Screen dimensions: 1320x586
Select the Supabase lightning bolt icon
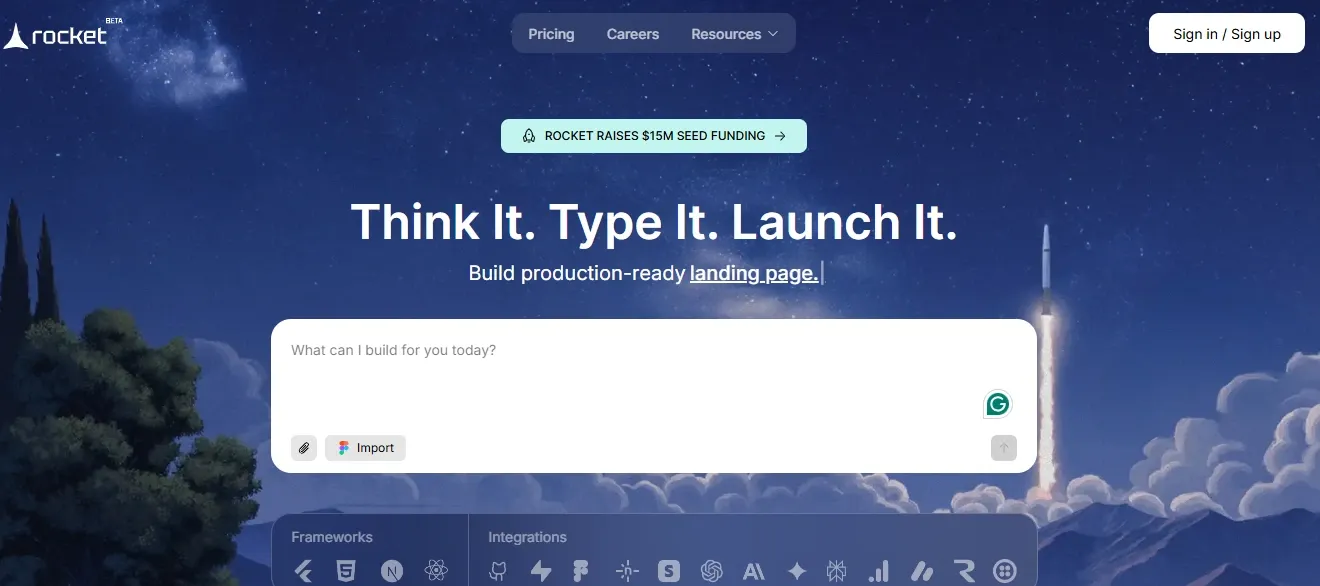click(x=541, y=571)
